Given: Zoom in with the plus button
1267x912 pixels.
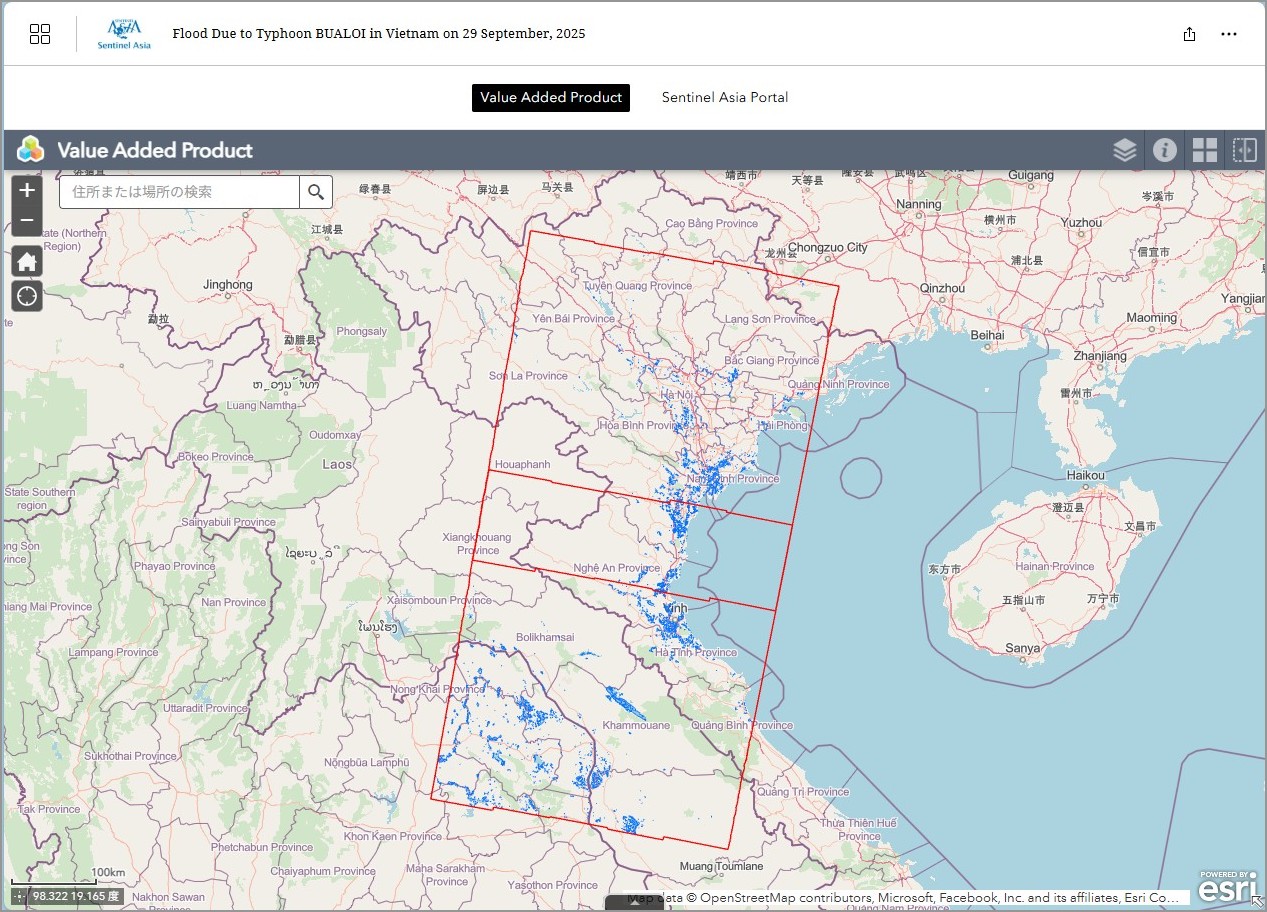Looking at the screenshot, I should [x=27, y=190].
